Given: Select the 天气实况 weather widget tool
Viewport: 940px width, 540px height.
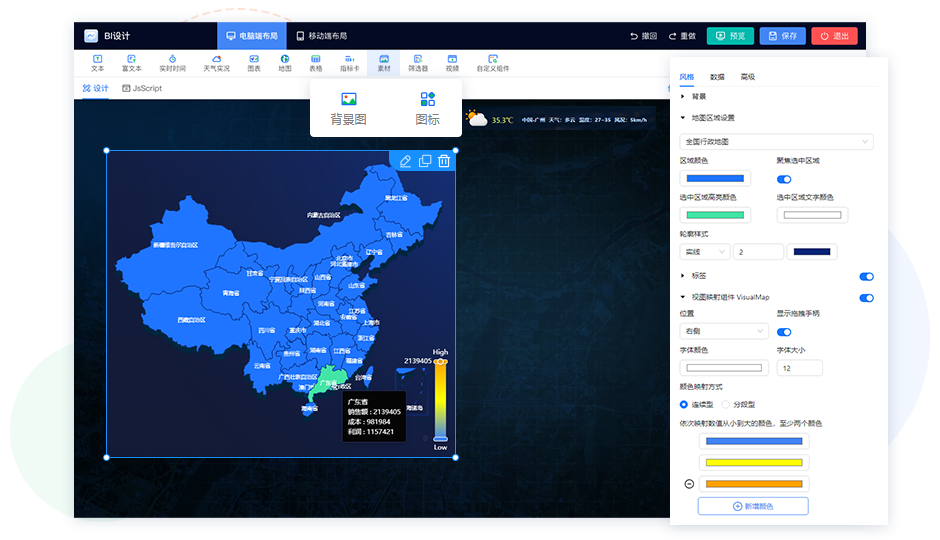Looking at the screenshot, I should pyautogui.click(x=216, y=64).
